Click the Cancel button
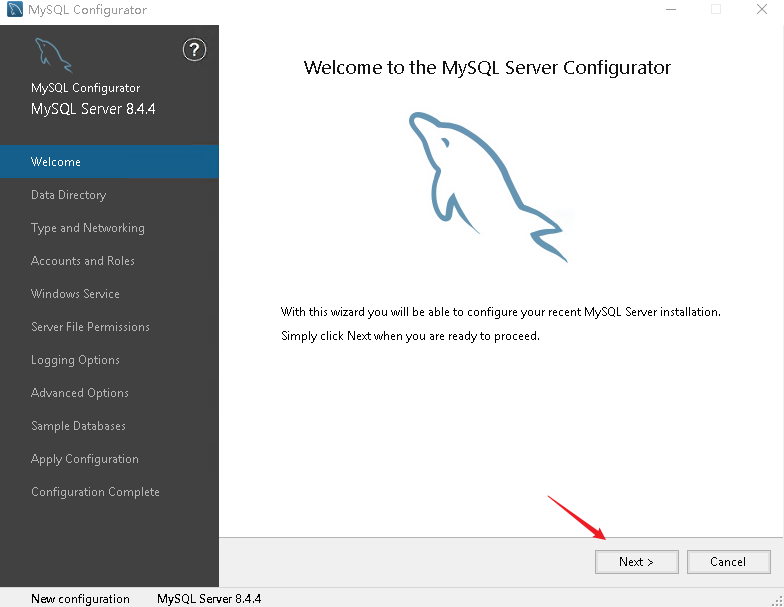 tap(728, 562)
